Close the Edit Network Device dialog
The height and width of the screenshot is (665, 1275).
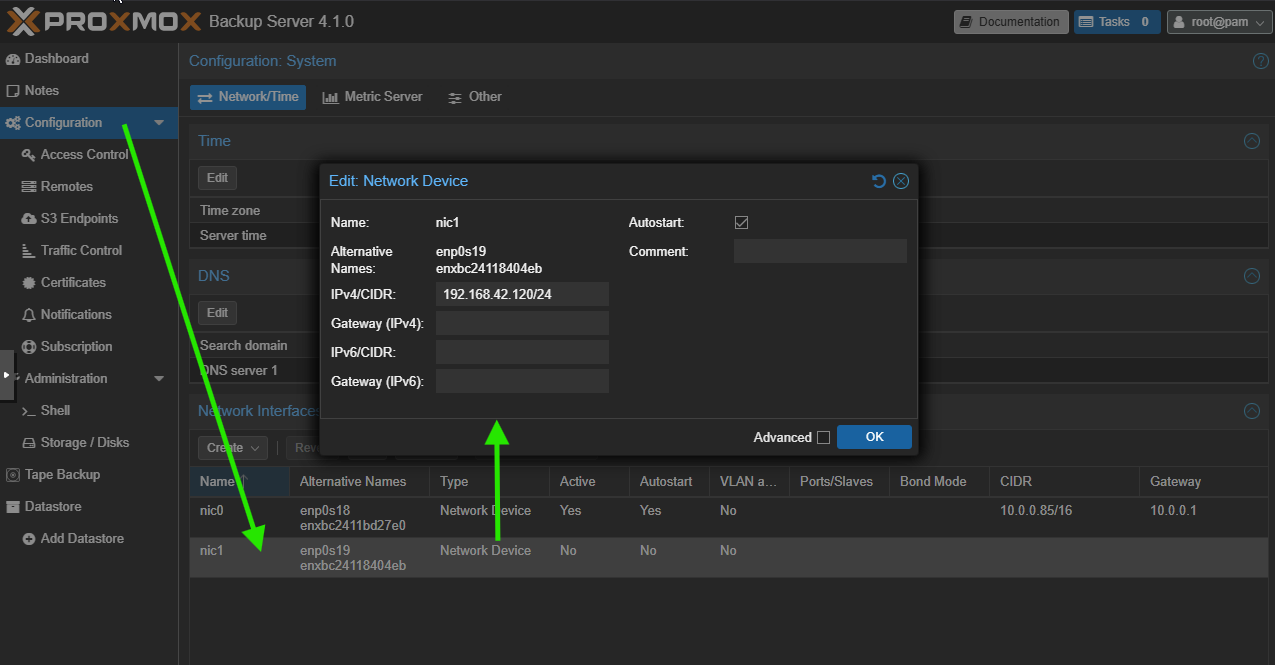coord(901,181)
